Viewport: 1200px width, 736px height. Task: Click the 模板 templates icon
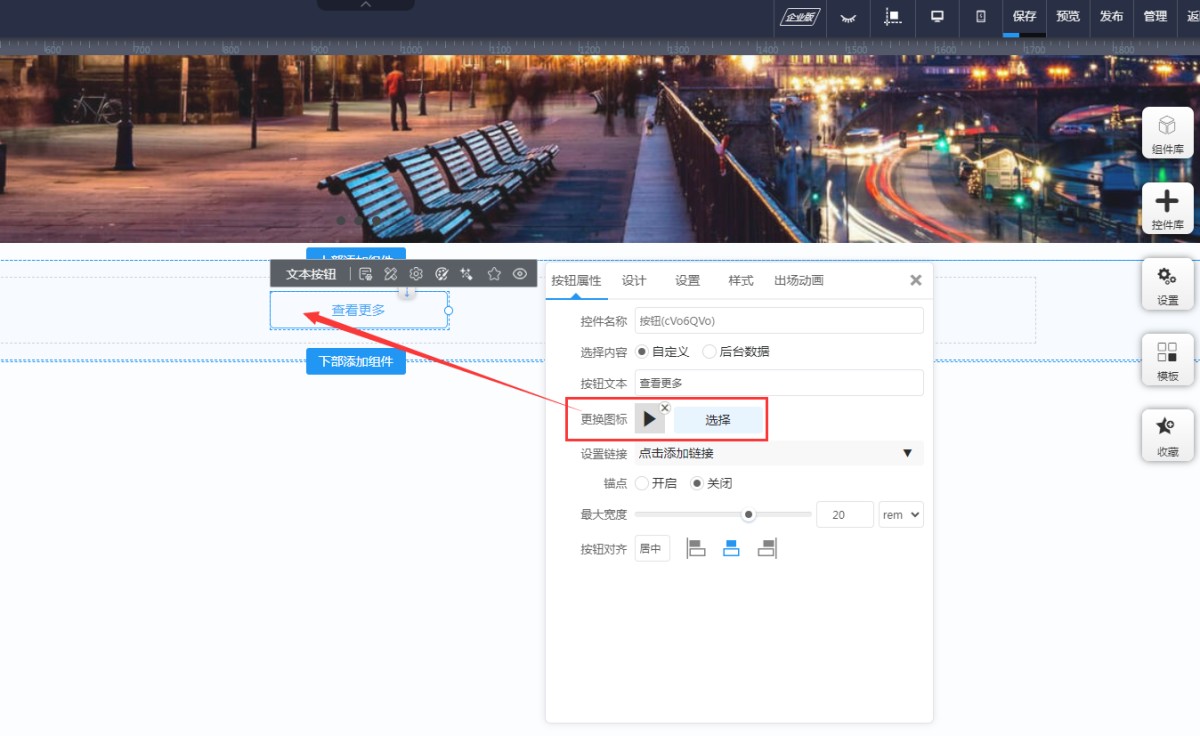pyautogui.click(x=1167, y=359)
